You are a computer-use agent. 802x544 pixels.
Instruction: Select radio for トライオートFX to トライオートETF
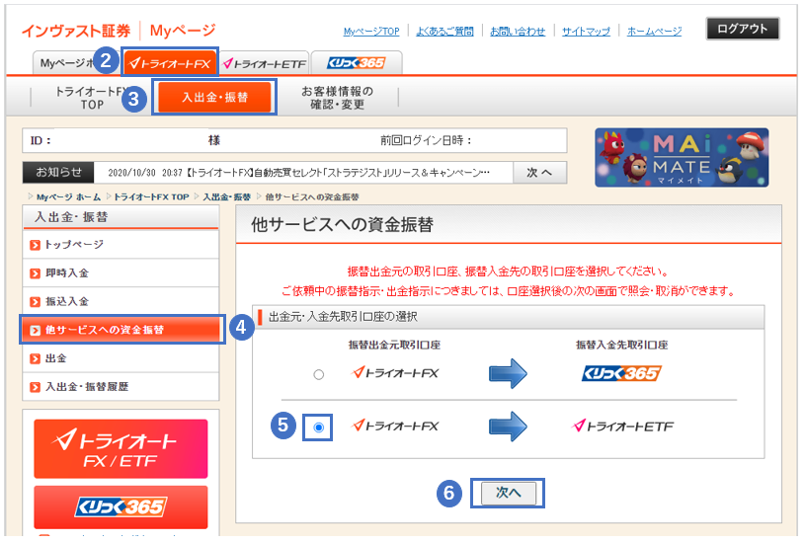coord(319,427)
